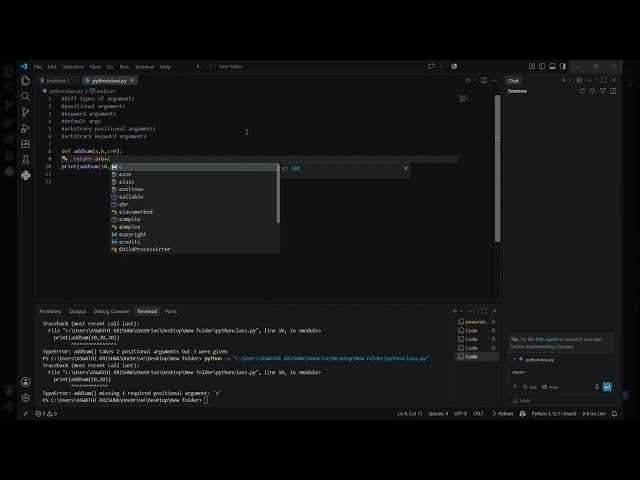This screenshot has height=480, width=640.
Task: Open the Terminal menu
Action: [x=144, y=67]
